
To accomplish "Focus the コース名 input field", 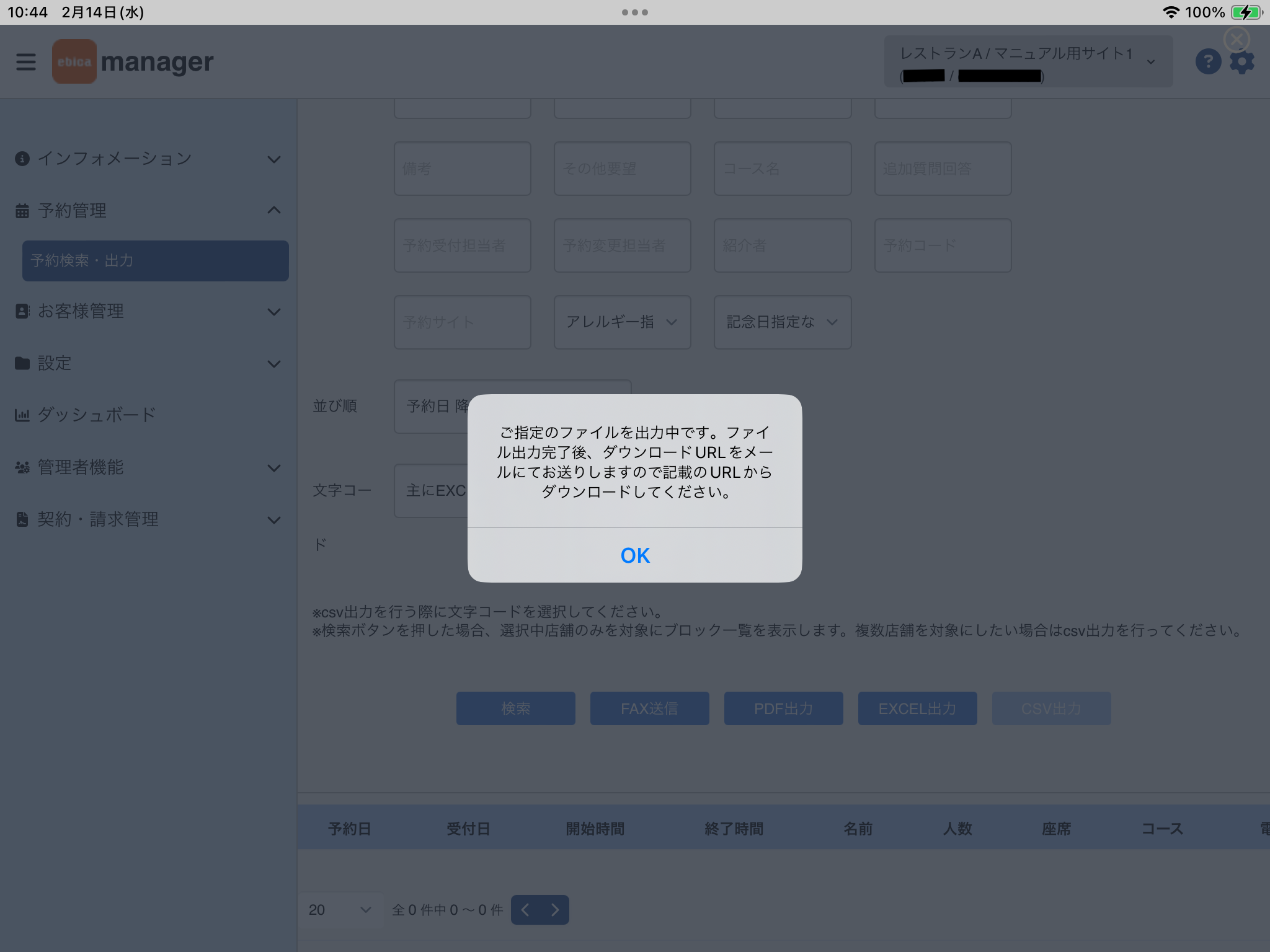I will [x=783, y=169].
